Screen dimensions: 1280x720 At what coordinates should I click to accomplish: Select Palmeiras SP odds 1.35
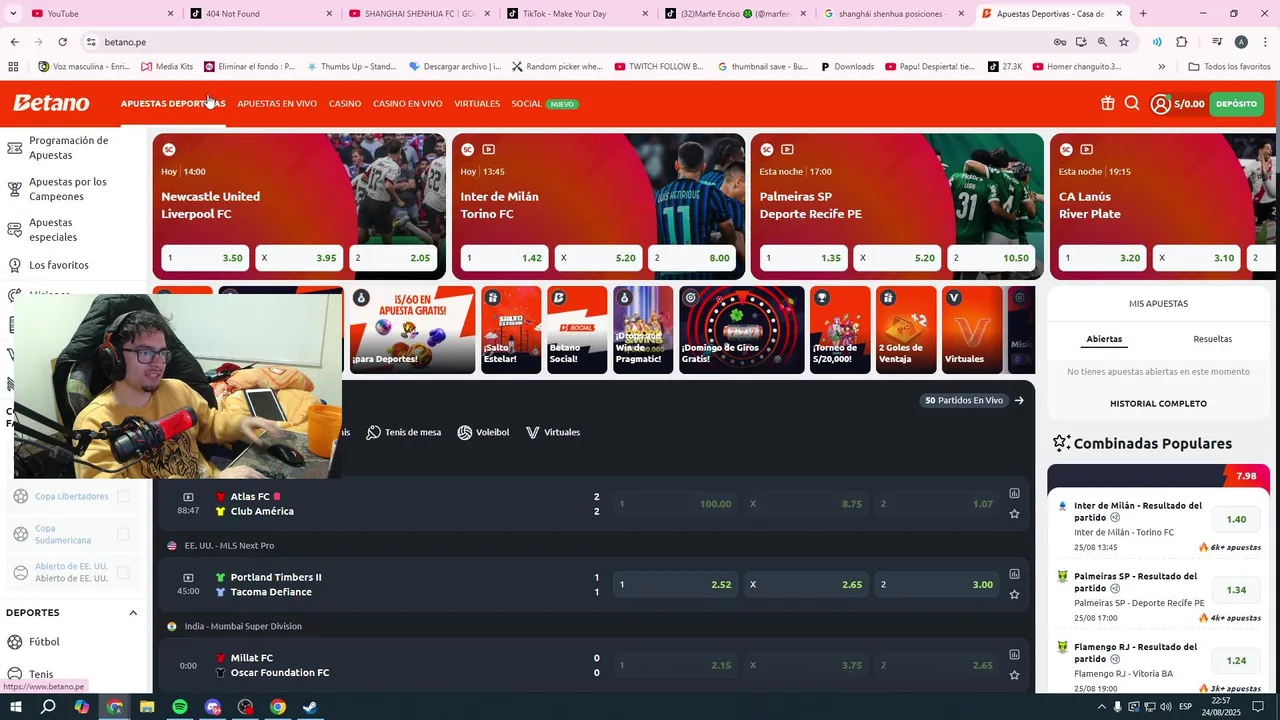tap(802, 258)
